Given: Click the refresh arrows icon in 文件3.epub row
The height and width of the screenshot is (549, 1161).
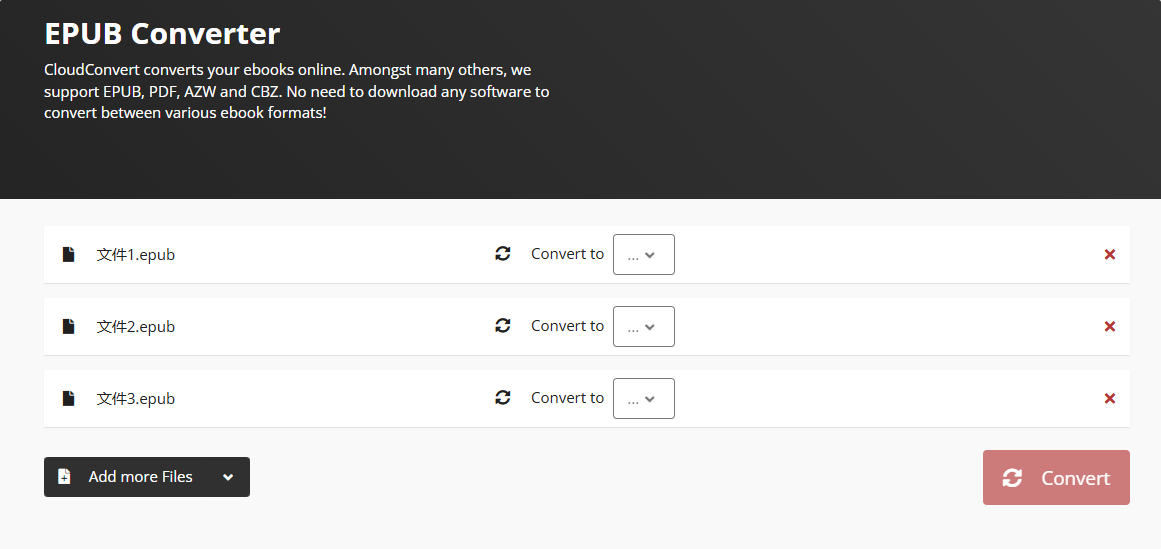Looking at the screenshot, I should point(503,397).
